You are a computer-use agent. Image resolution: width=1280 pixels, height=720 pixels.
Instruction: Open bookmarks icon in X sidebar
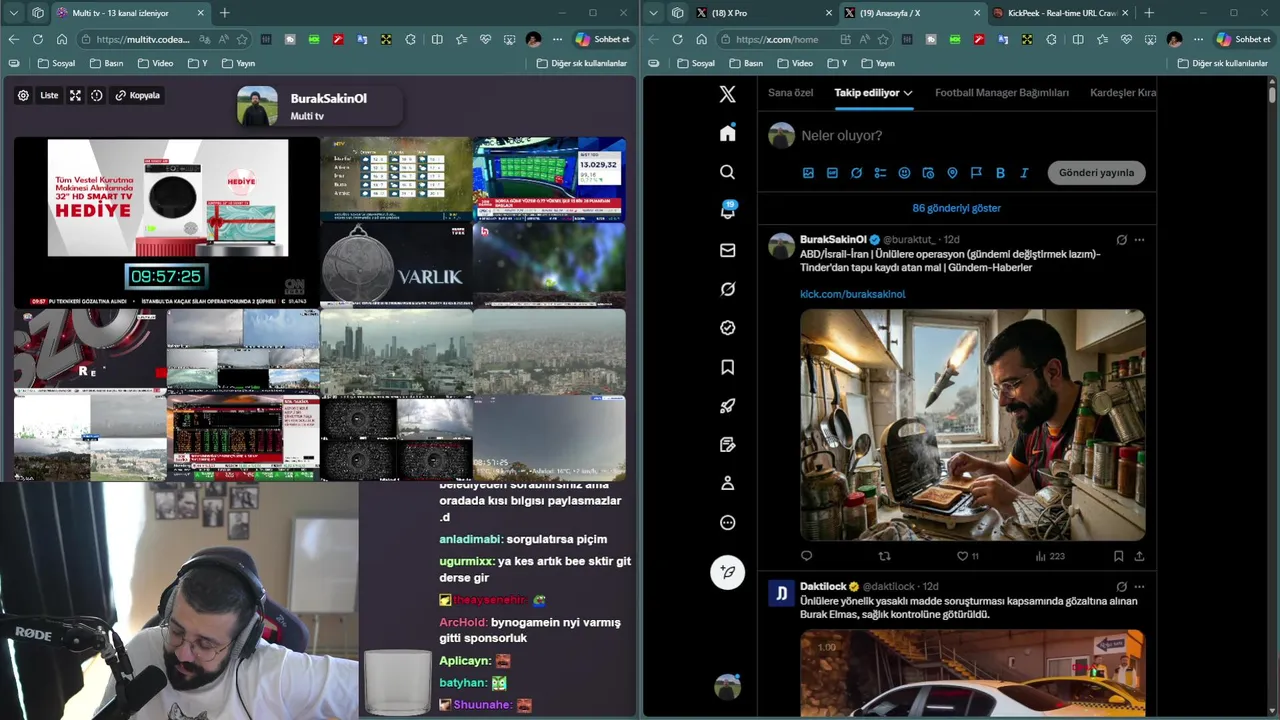[x=727, y=367]
